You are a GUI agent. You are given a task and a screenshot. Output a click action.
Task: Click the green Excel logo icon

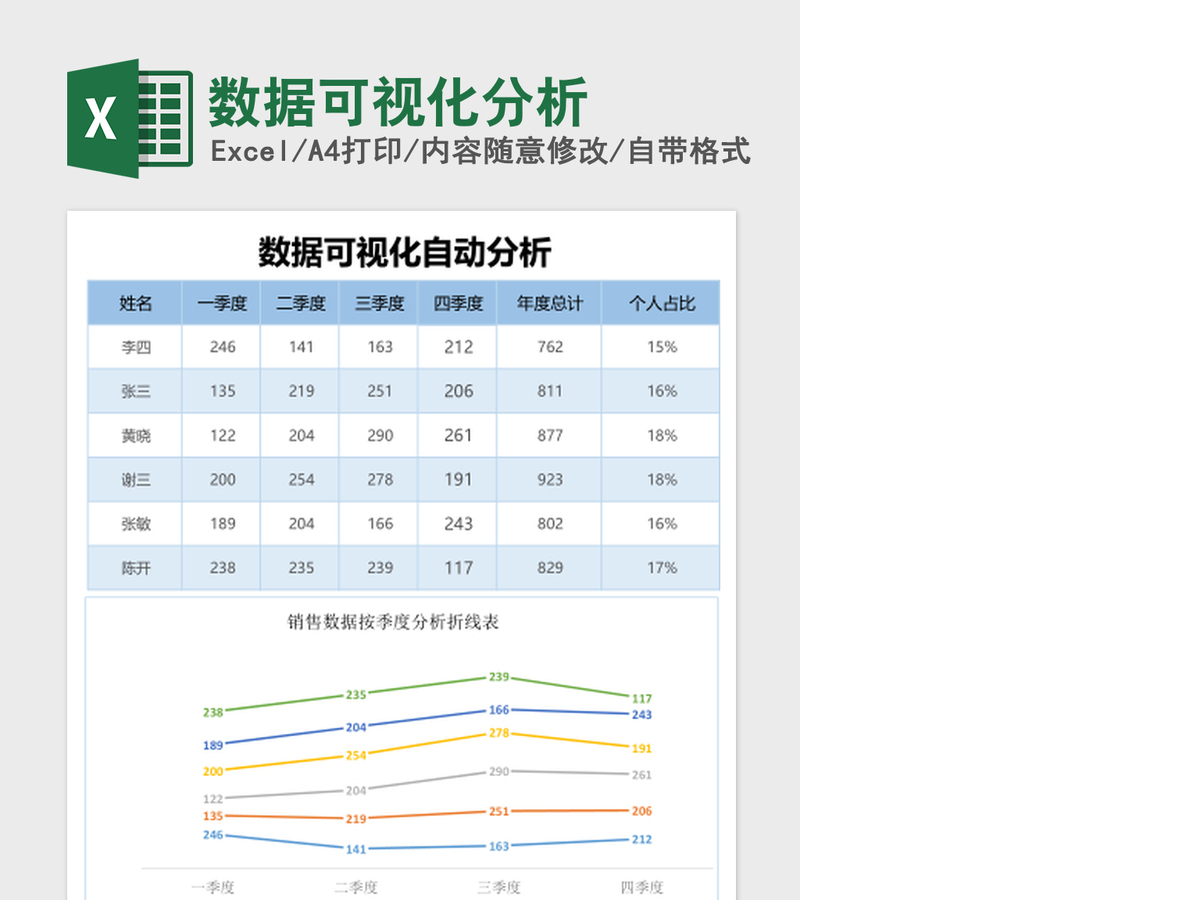click(130, 119)
